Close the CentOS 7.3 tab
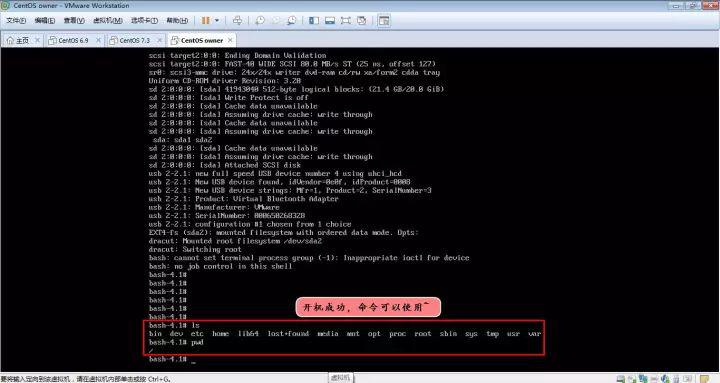 [x=159, y=40]
